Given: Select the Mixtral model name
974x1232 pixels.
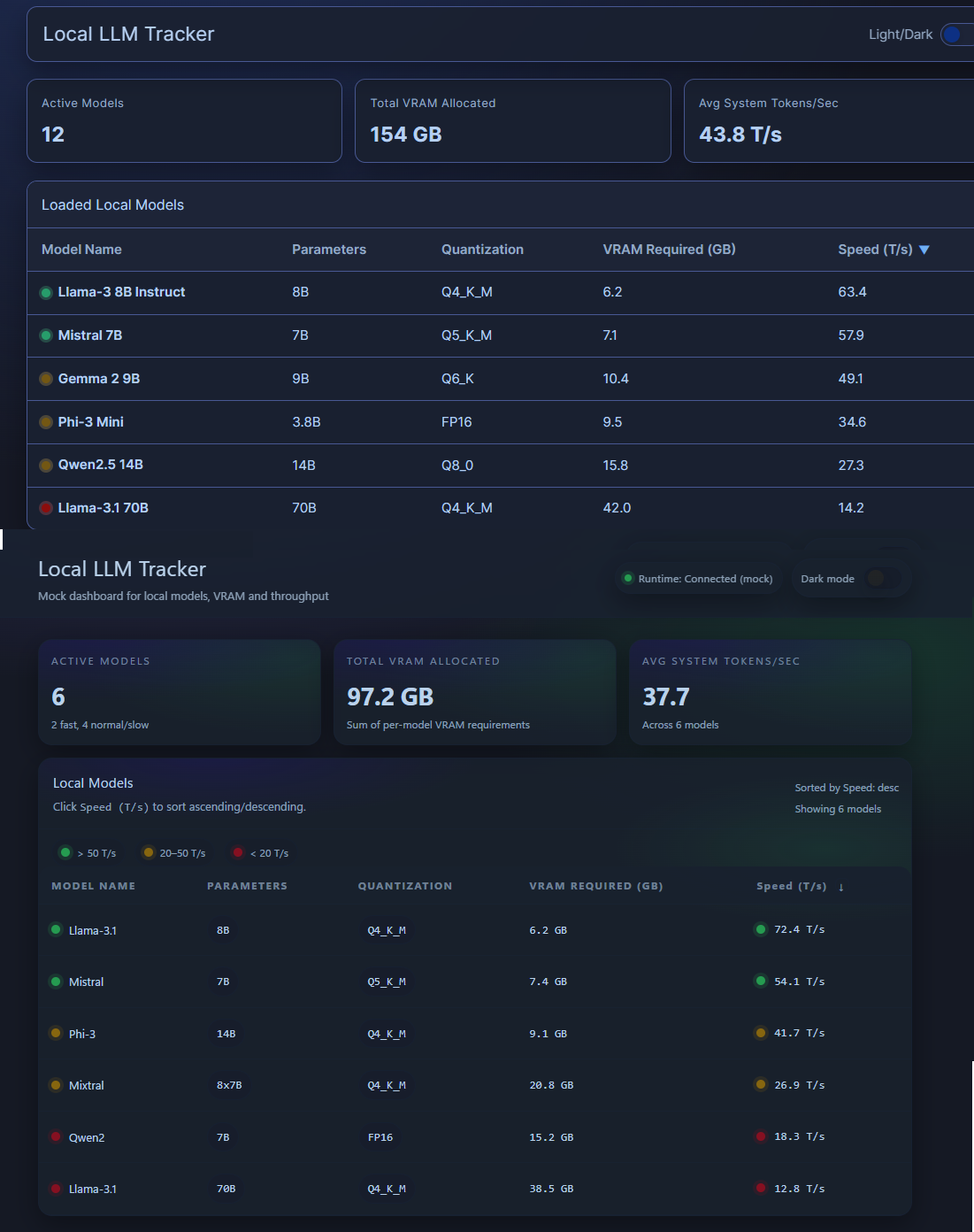Looking at the screenshot, I should tap(87, 1085).
